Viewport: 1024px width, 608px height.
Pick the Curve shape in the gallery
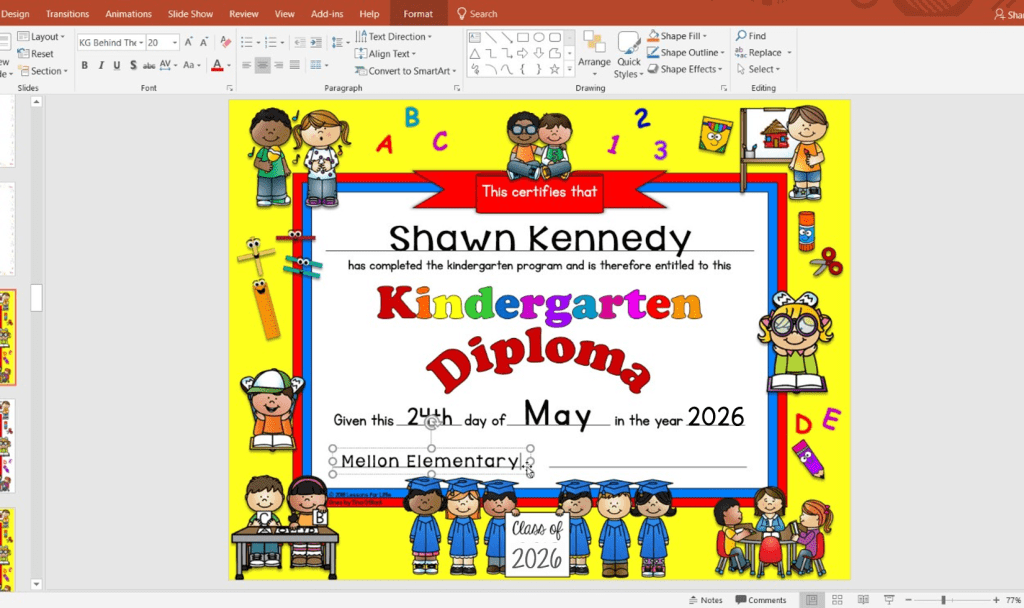[507, 69]
